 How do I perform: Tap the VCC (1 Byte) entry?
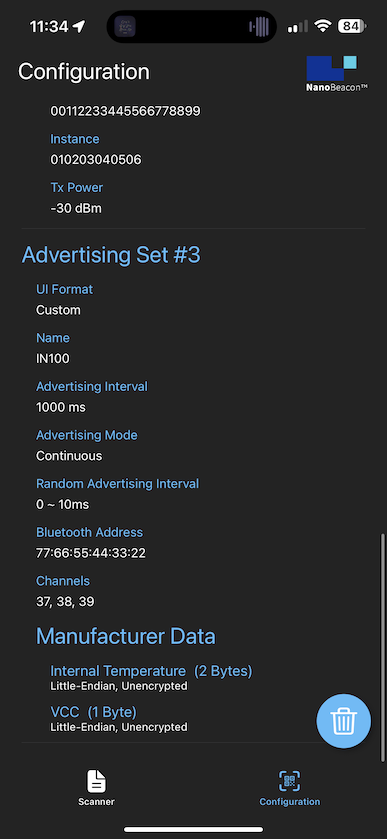pyautogui.click(x=119, y=718)
